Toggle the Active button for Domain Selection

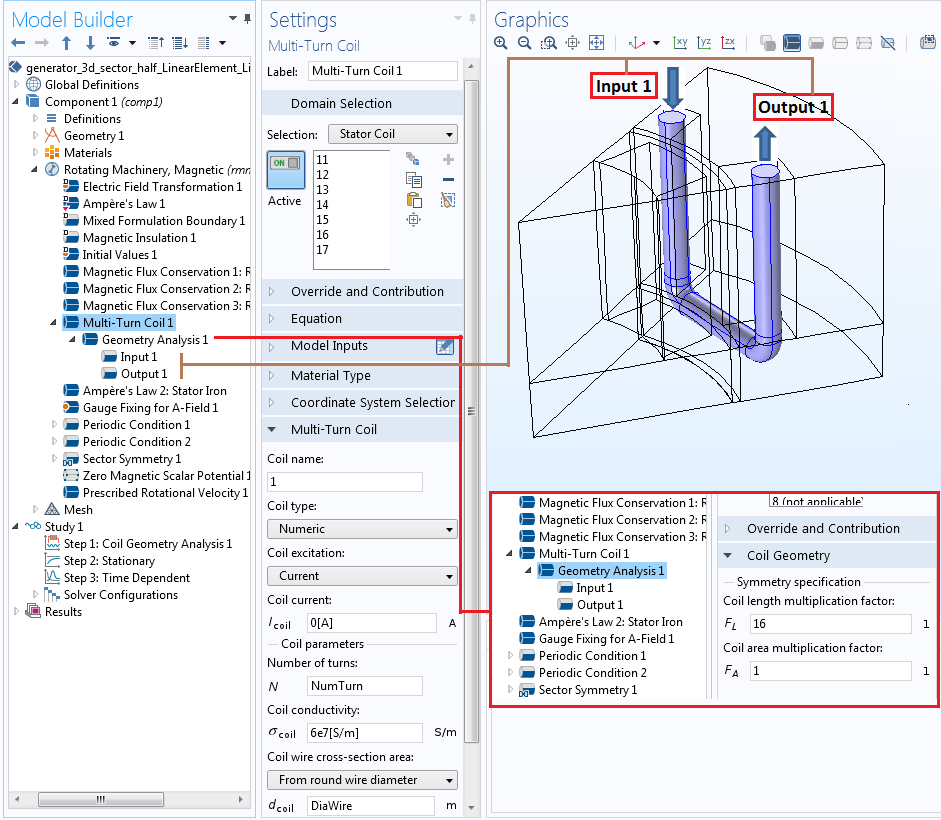click(x=285, y=170)
